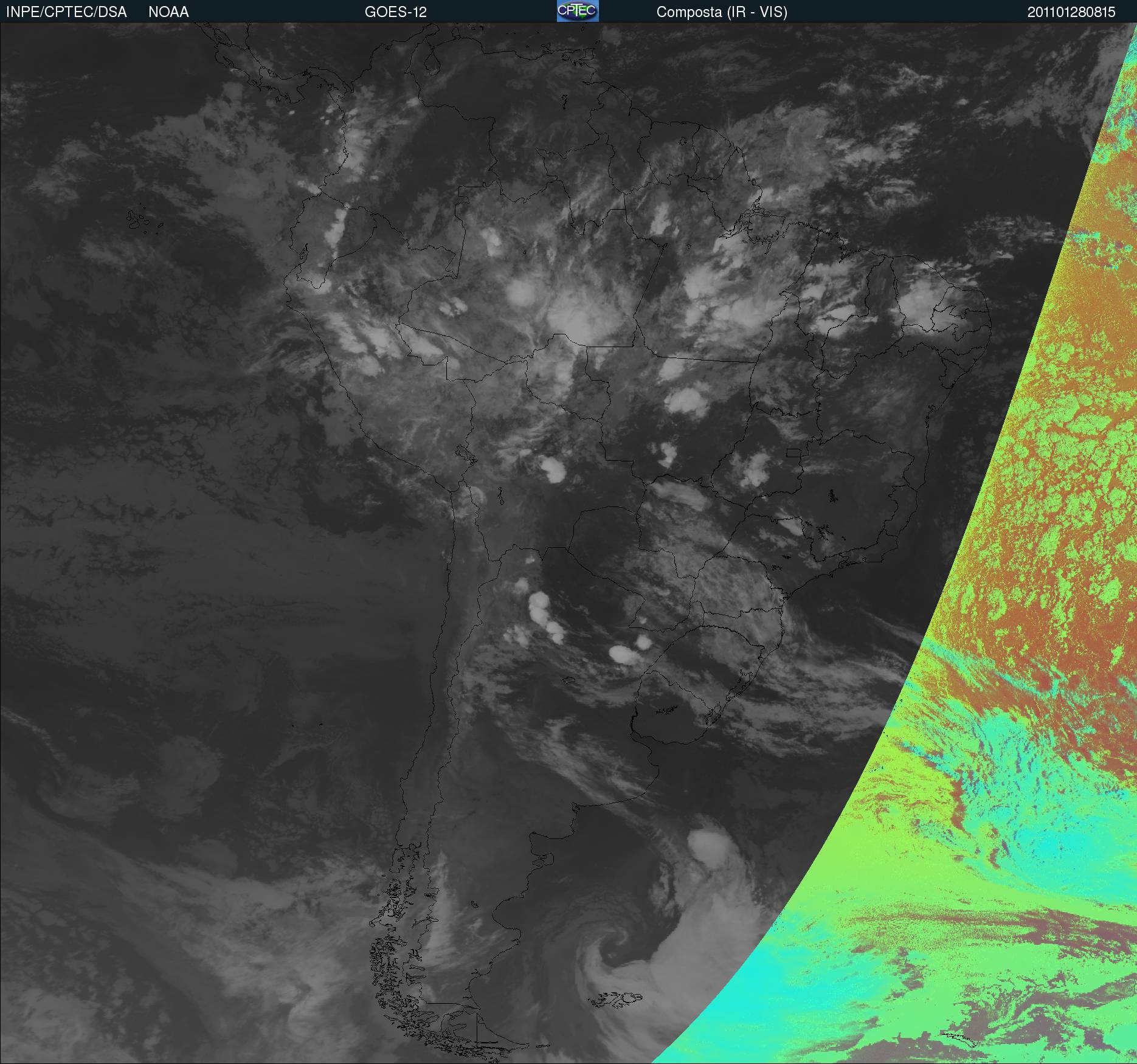Click the satellite image of South America
The height and width of the screenshot is (1064, 1137).
point(568,543)
